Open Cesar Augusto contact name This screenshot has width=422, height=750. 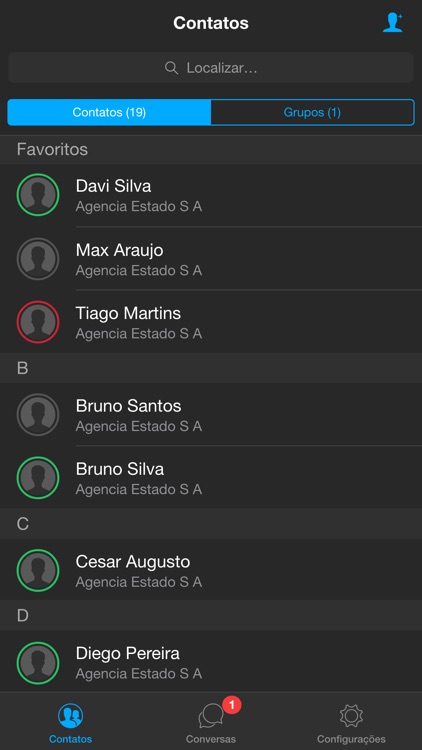click(x=133, y=562)
